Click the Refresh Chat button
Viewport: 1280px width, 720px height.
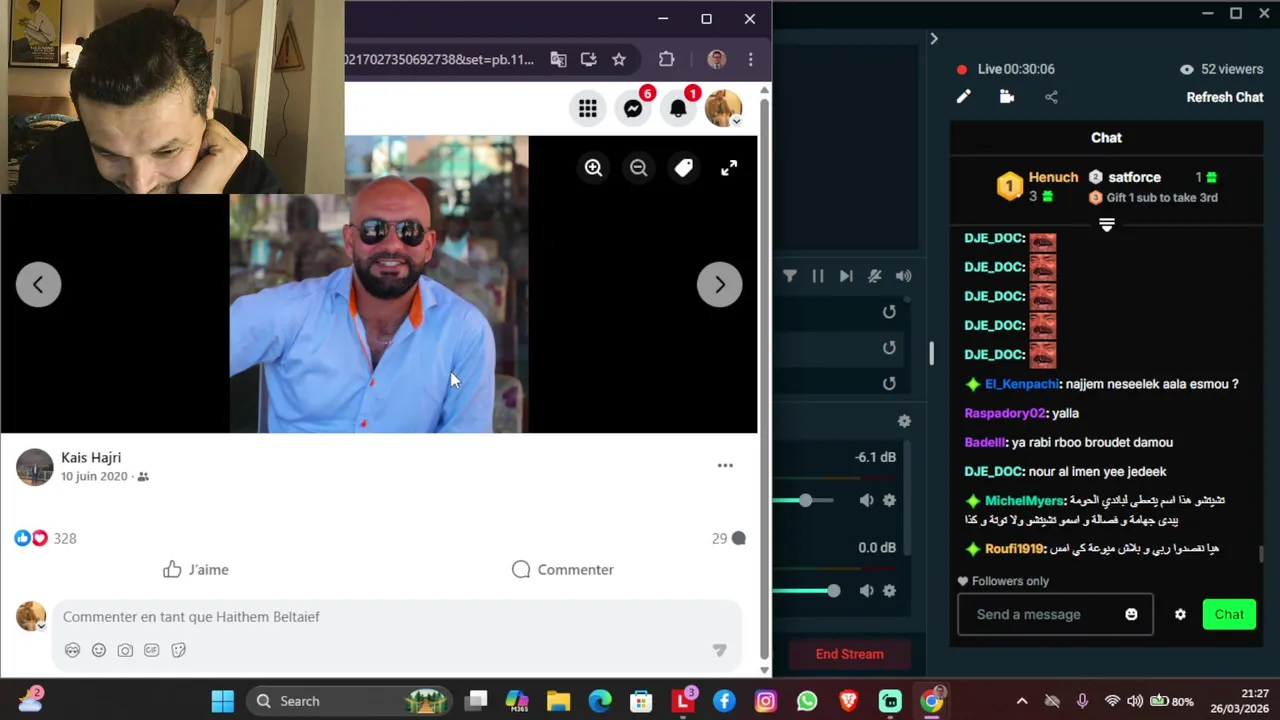[1225, 97]
